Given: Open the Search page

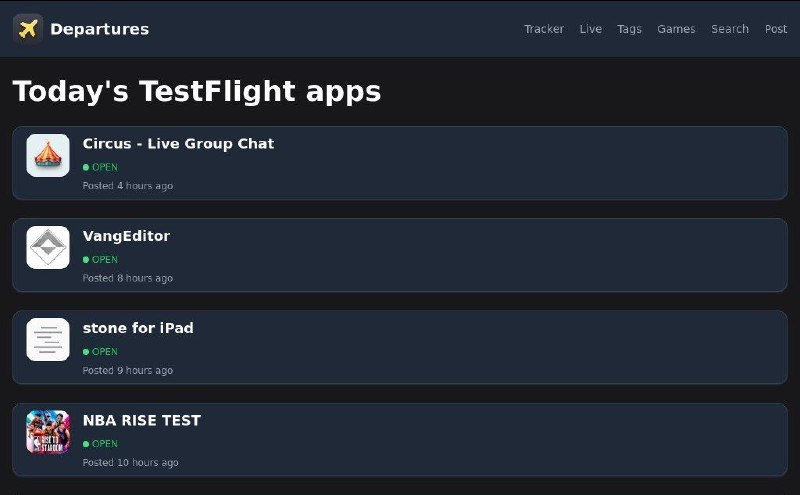Looking at the screenshot, I should [730, 29].
